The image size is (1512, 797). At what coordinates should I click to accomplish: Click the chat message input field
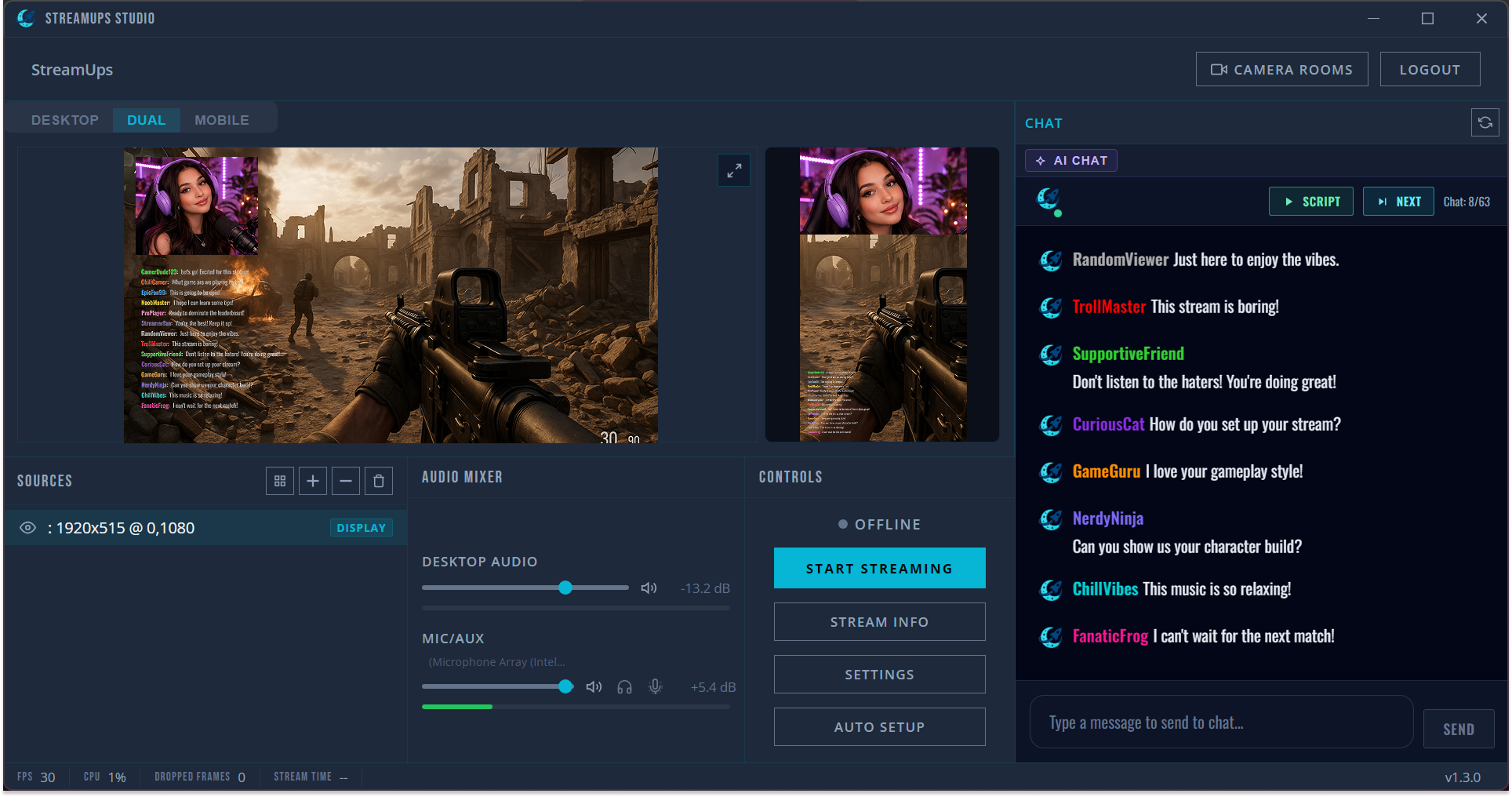tap(1220, 722)
